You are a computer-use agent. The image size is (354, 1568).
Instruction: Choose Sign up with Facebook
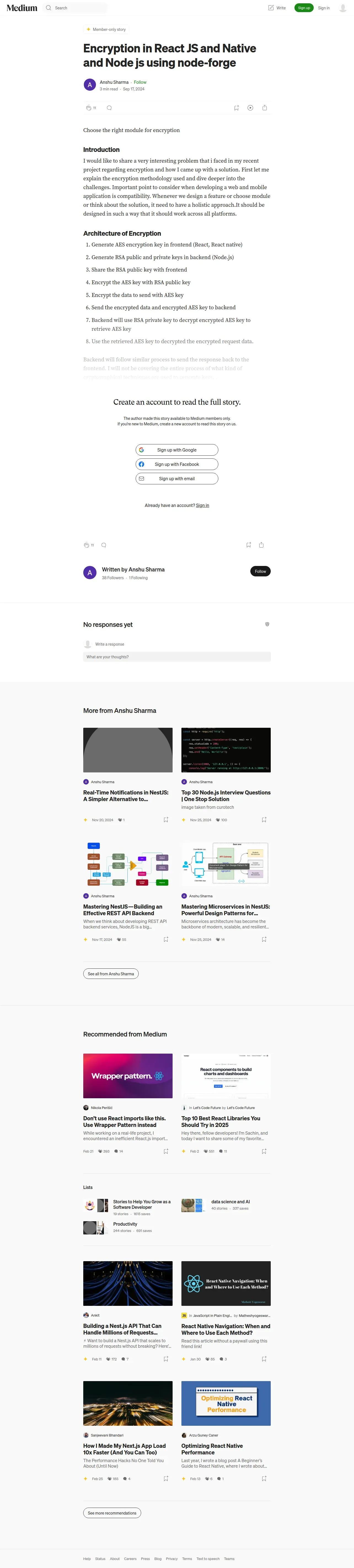tap(177, 465)
